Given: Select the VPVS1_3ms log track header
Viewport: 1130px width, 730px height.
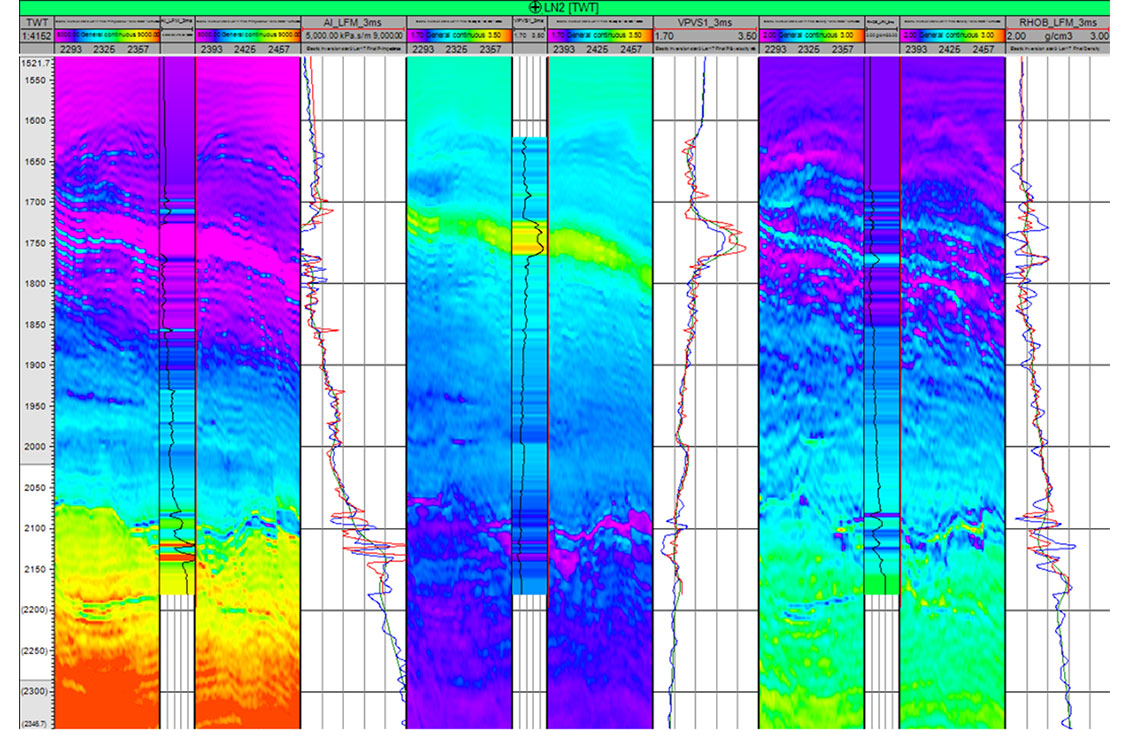Looking at the screenshot, I should click(x=704, y=21).
